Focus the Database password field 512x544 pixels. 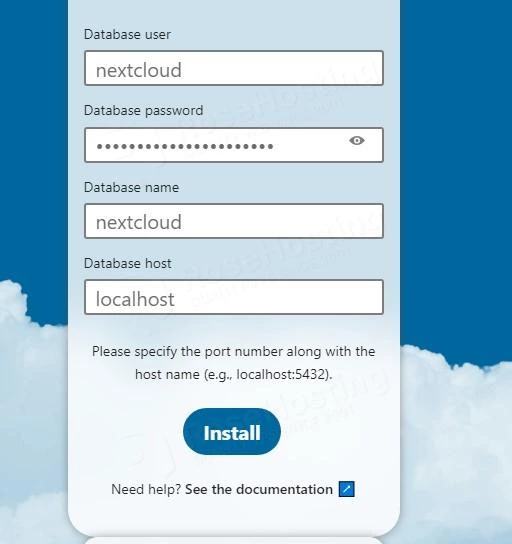pos(234,145)
